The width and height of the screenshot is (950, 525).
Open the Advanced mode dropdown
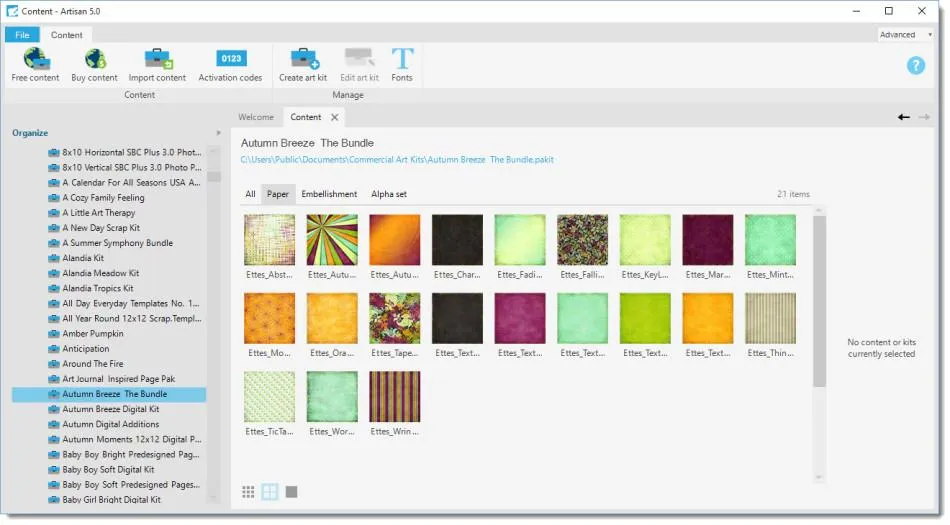coord(906,35)
